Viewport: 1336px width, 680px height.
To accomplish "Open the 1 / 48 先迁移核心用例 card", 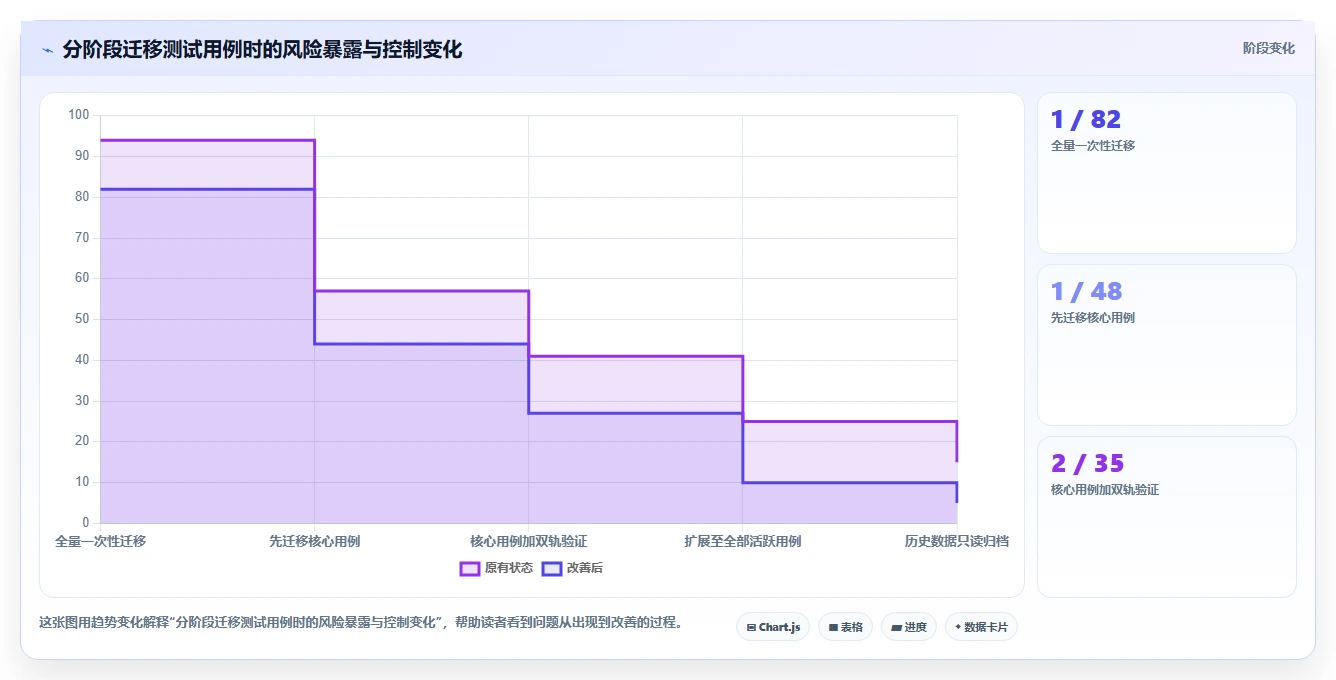I will pyautogui.click(x=1167, y=345).
